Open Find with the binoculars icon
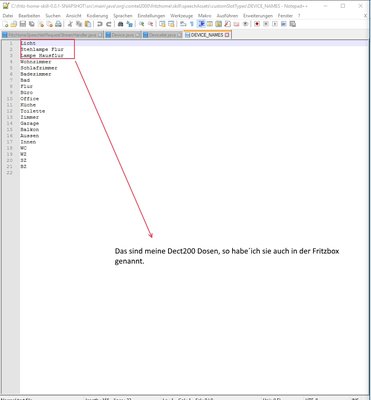 point(120,24)
